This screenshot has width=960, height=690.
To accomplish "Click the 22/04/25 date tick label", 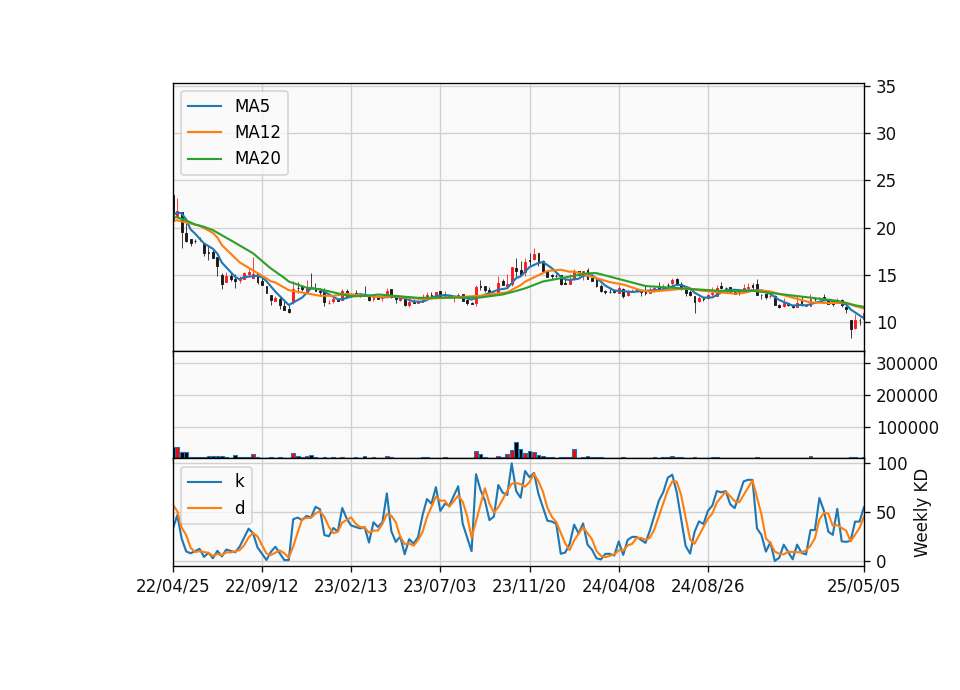I will tap(173, 586).
